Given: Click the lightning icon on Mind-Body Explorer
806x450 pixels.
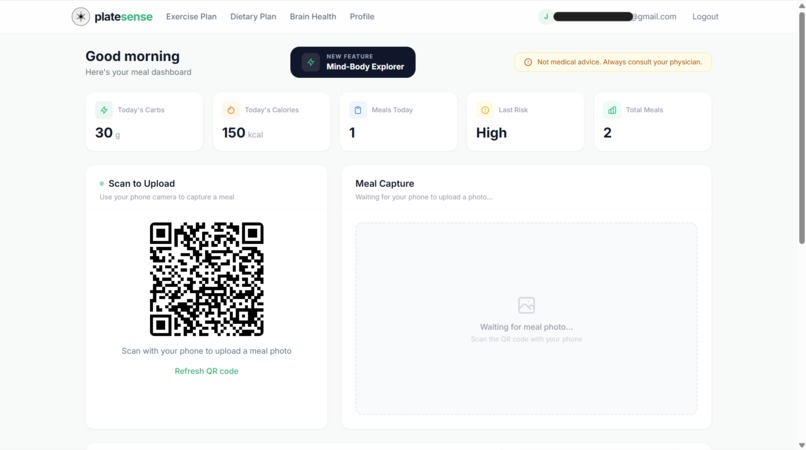Looking at the screenshot, I should [310, 62].
